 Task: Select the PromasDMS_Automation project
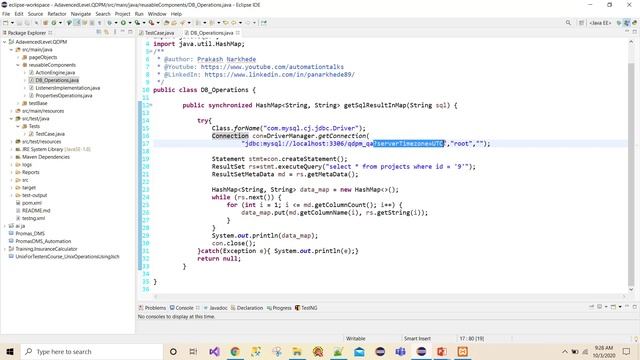[43, 241]
